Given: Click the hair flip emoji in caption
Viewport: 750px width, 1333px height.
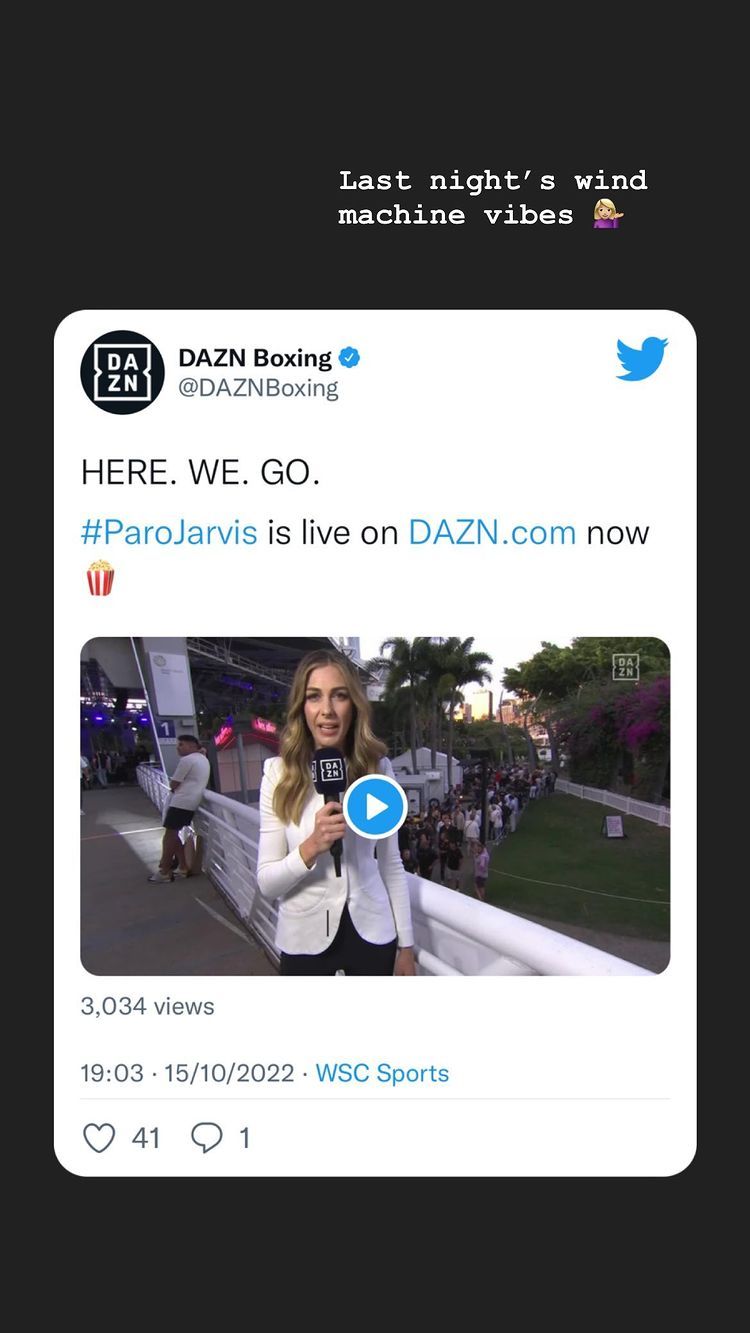Looking at the screenshot, I should 607,214.
